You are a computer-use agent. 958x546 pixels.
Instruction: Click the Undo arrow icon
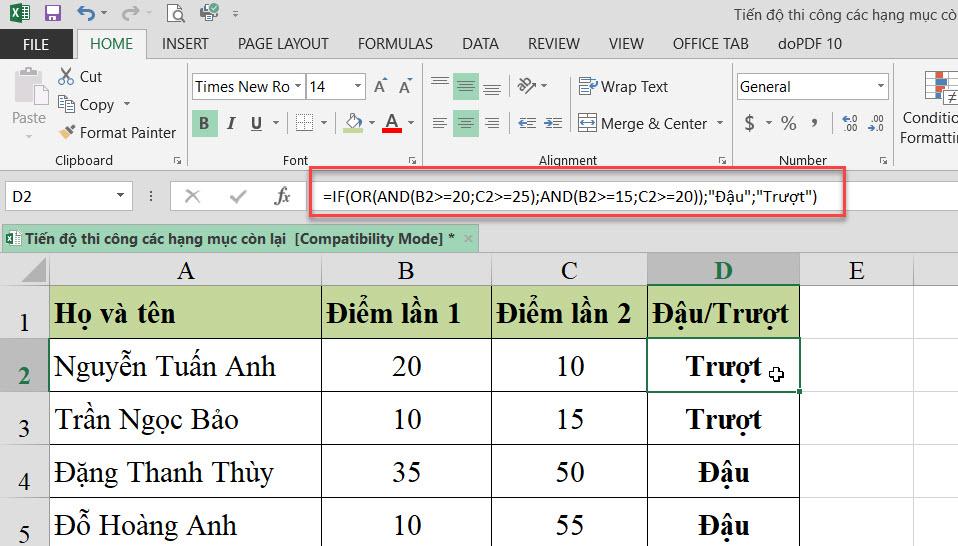point(86,13)
